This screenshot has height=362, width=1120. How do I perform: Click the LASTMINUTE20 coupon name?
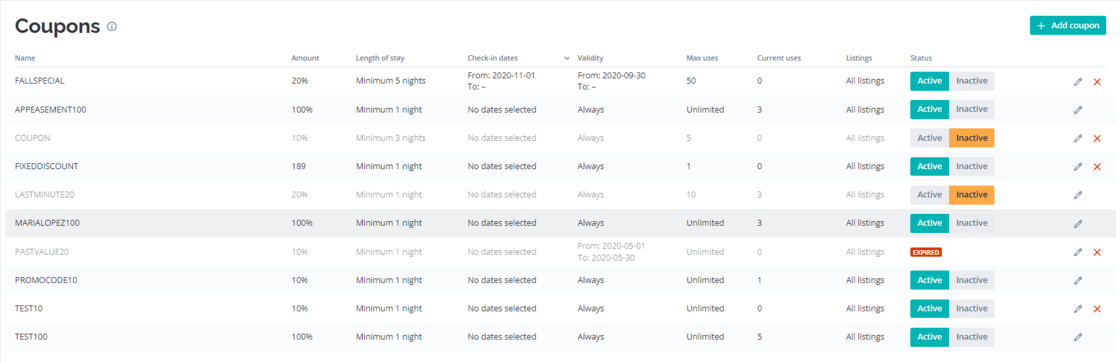click(x=44, y=195)
